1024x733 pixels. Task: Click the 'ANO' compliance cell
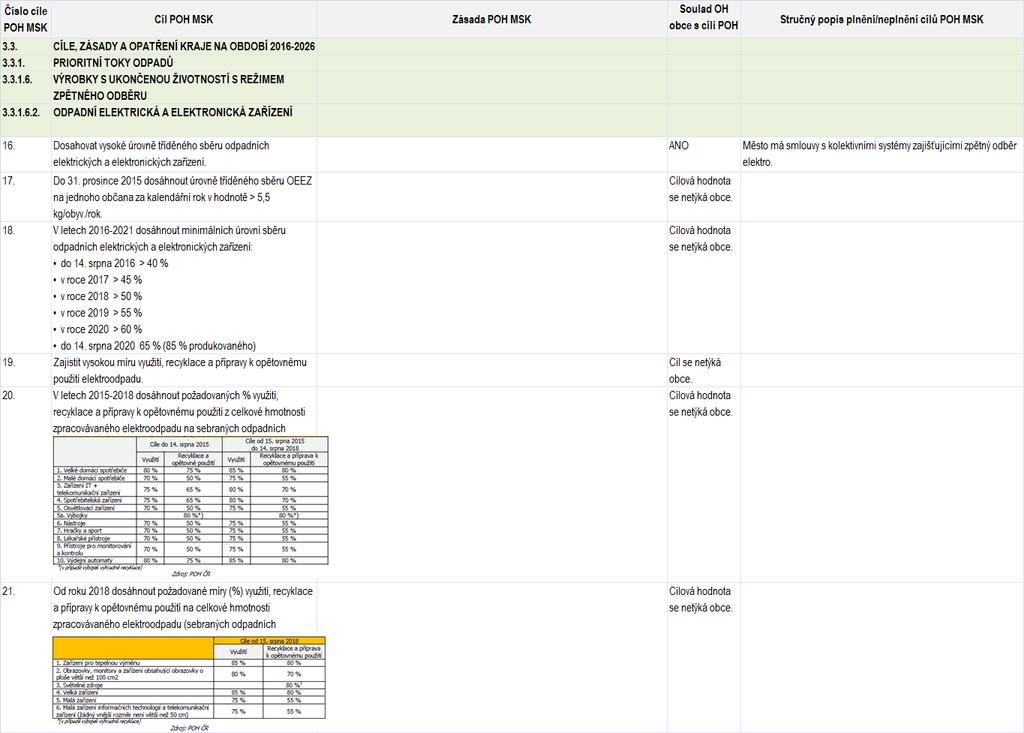(679, 146)
